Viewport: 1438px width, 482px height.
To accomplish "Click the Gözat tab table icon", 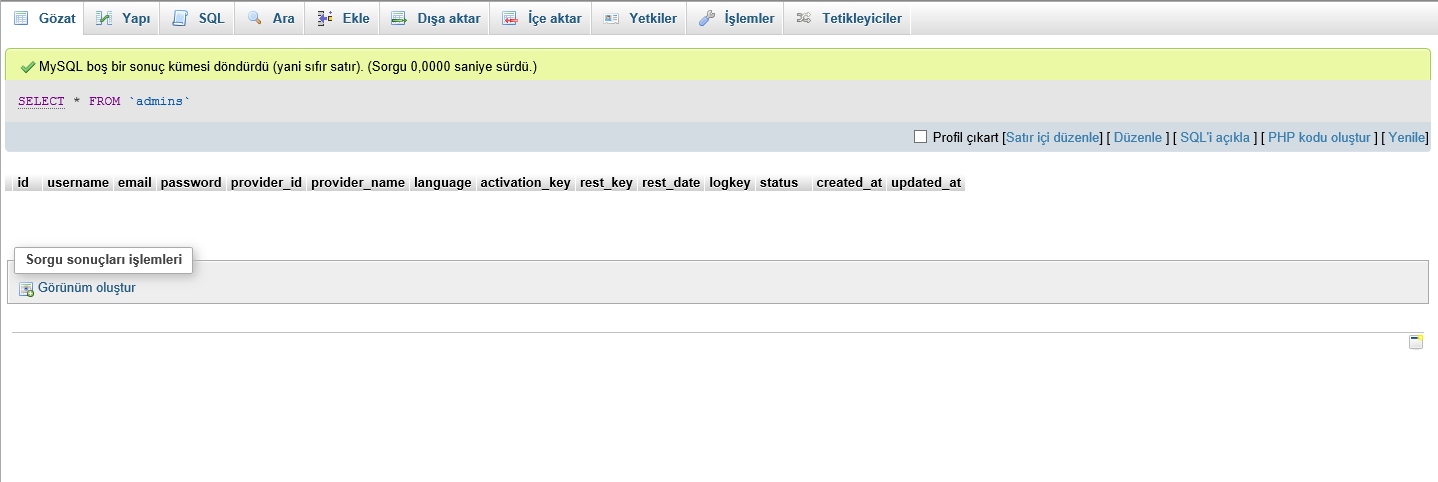I will 21,18.
